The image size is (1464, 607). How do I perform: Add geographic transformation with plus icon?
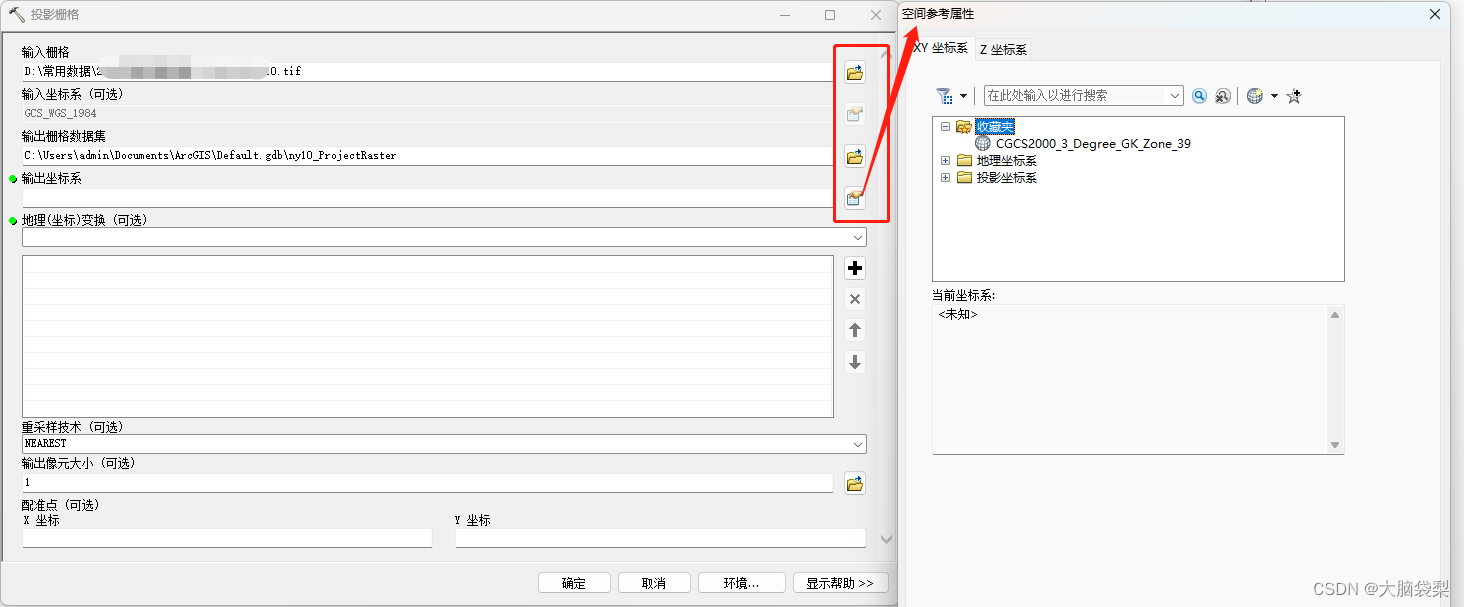click(855, 268)
